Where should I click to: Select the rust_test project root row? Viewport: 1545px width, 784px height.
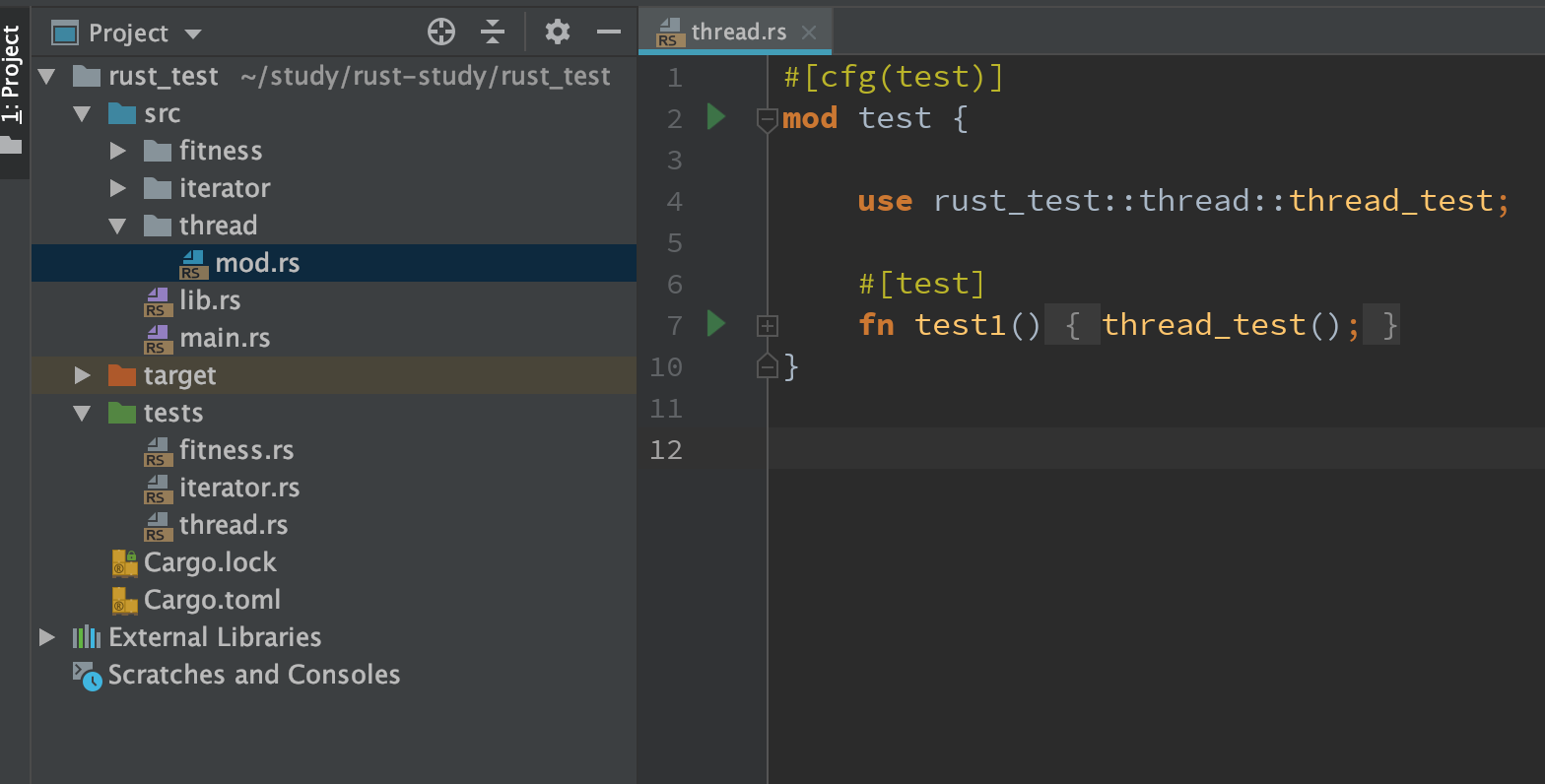pos(334,76)
